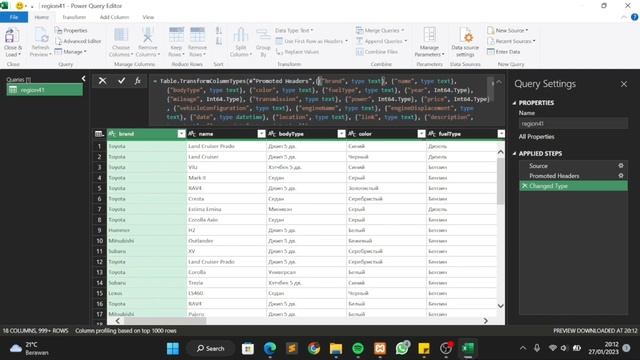Click the fx function icon
This screenshot has height=360, width=640.
(x=138, y=81)
